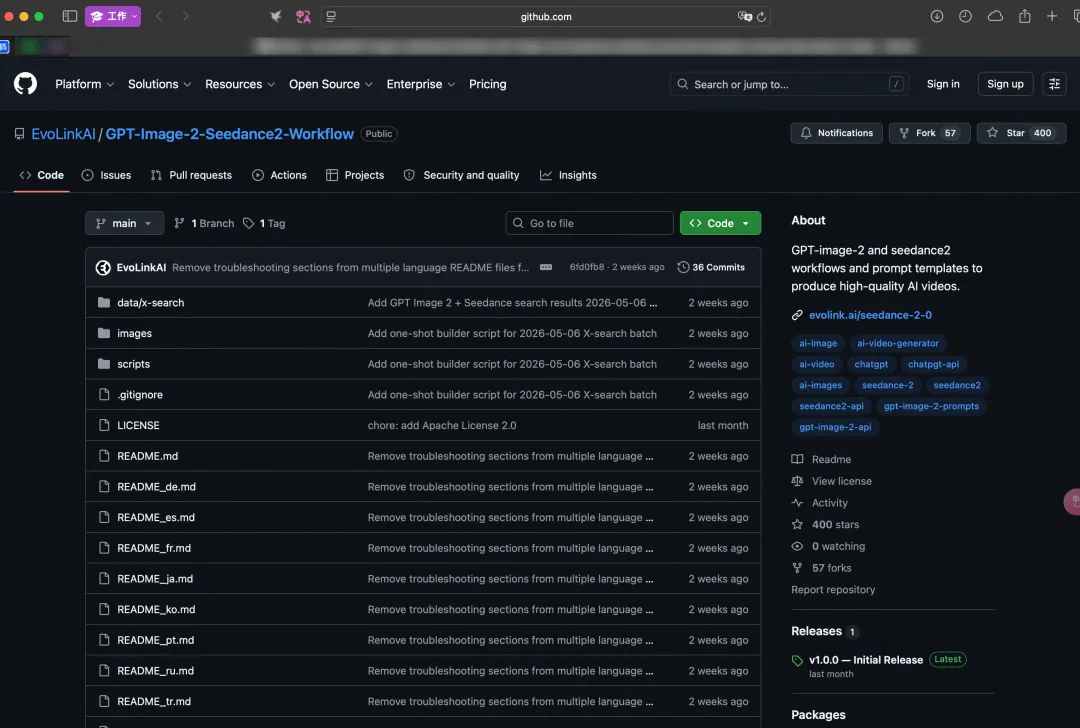The width and height of the screenshot is (1080, 728).
Task: Open README_ja.md file
Action: coord(155,579)
